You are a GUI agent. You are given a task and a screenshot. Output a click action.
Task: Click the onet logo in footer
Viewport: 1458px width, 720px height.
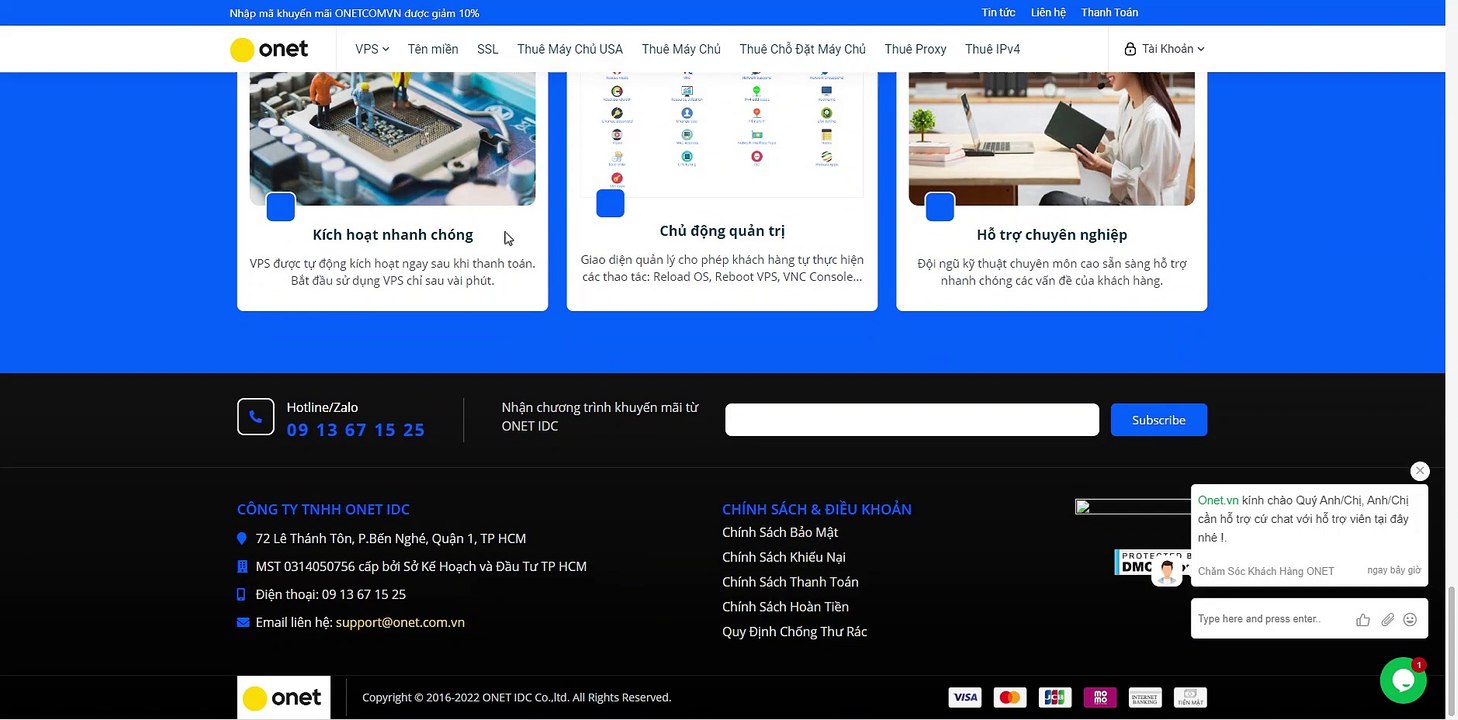click(x=284, y=697)
